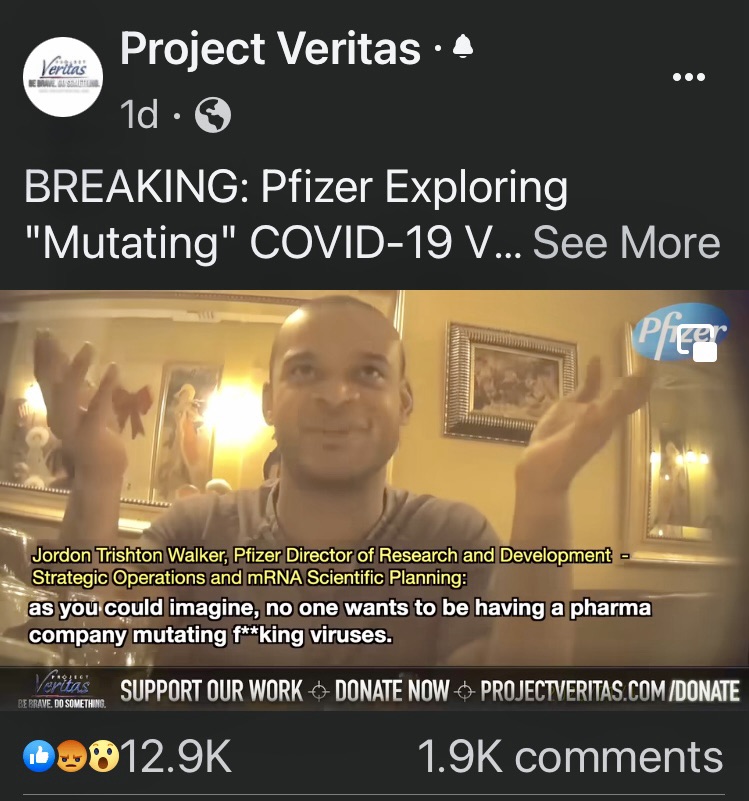
Task: Click DONATE NOW in the banner
Action: click(392, 691)
